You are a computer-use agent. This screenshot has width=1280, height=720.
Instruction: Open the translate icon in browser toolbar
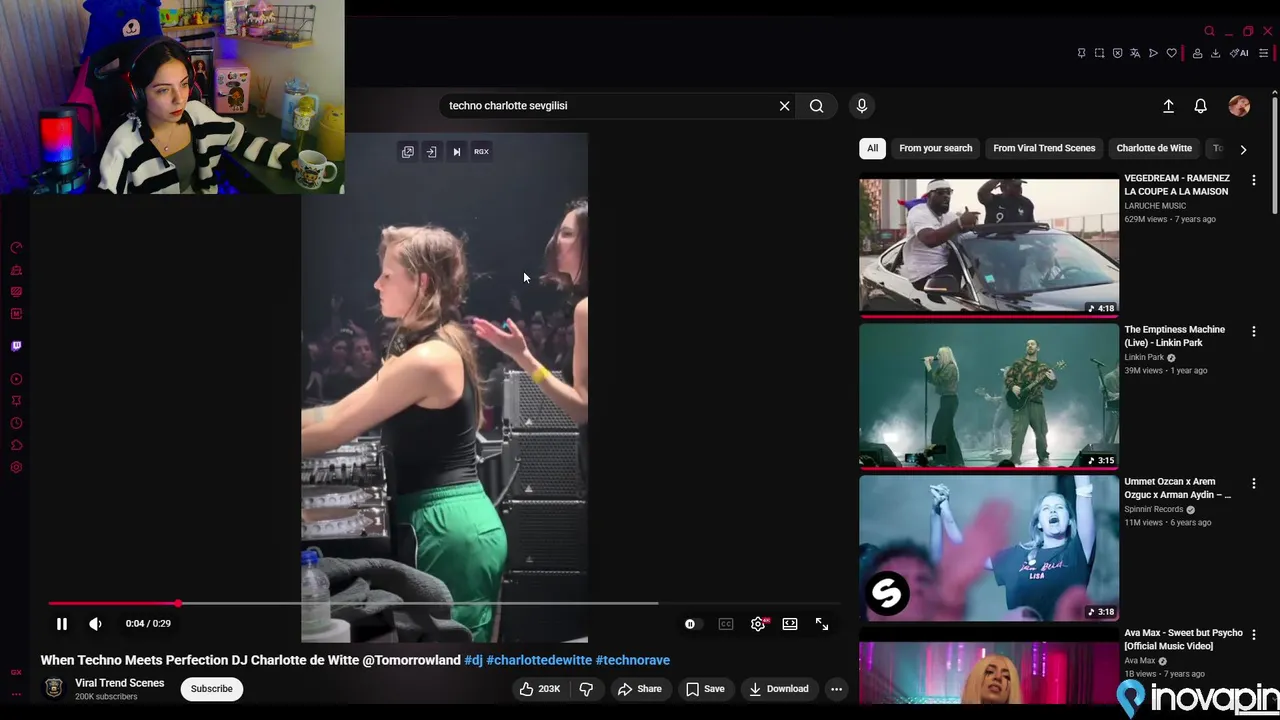(1135, 53)
